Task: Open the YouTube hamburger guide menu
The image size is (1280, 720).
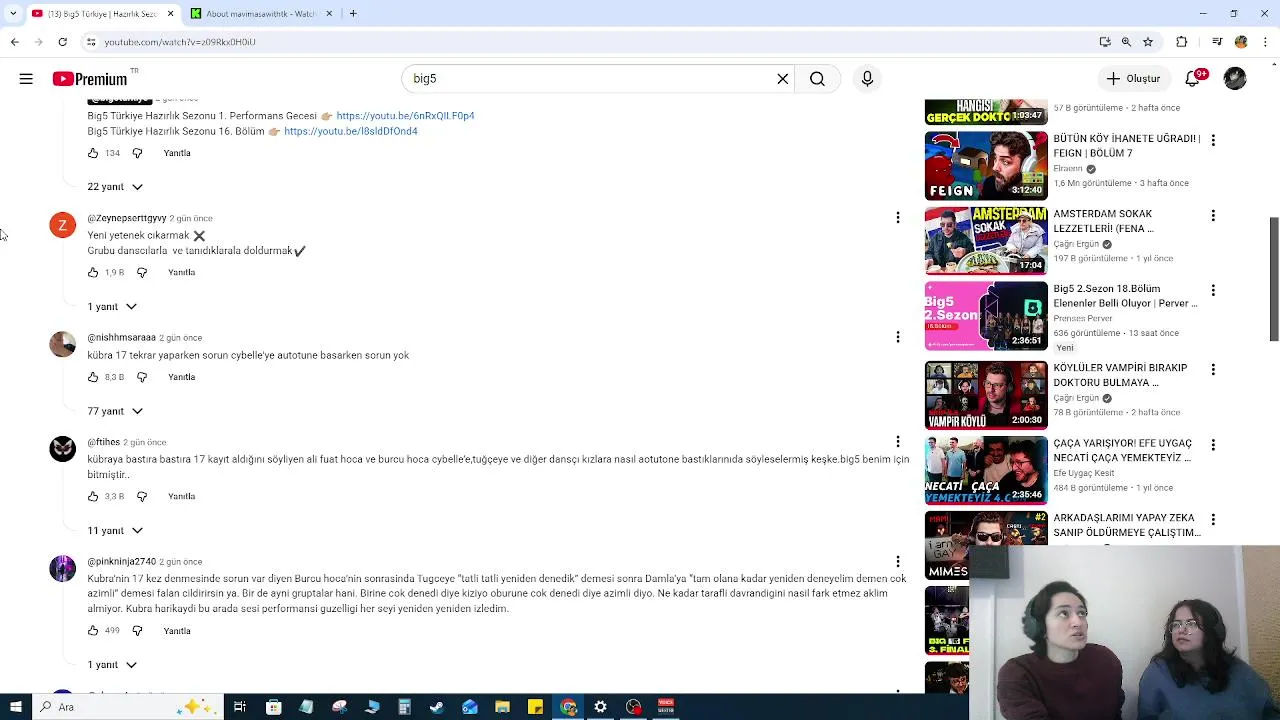Action: click(26, 79)
